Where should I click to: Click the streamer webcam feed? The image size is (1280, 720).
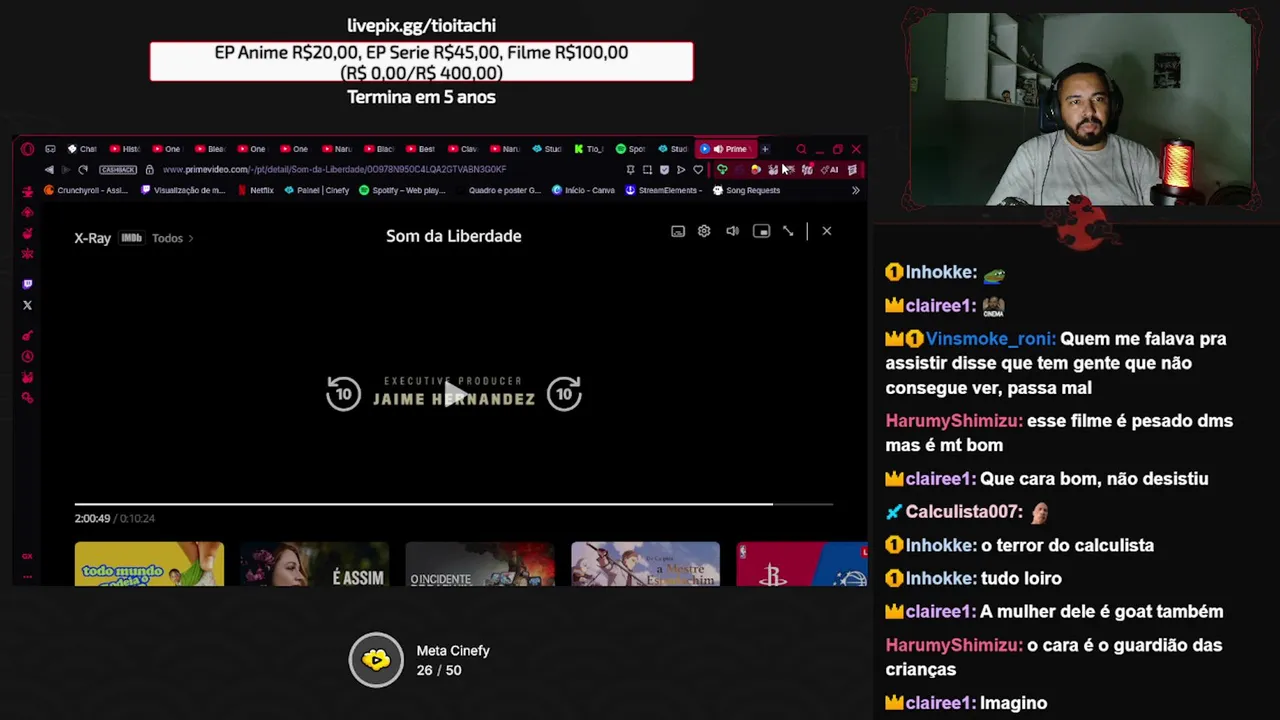pyautogui.click(x=1080, y=110)
